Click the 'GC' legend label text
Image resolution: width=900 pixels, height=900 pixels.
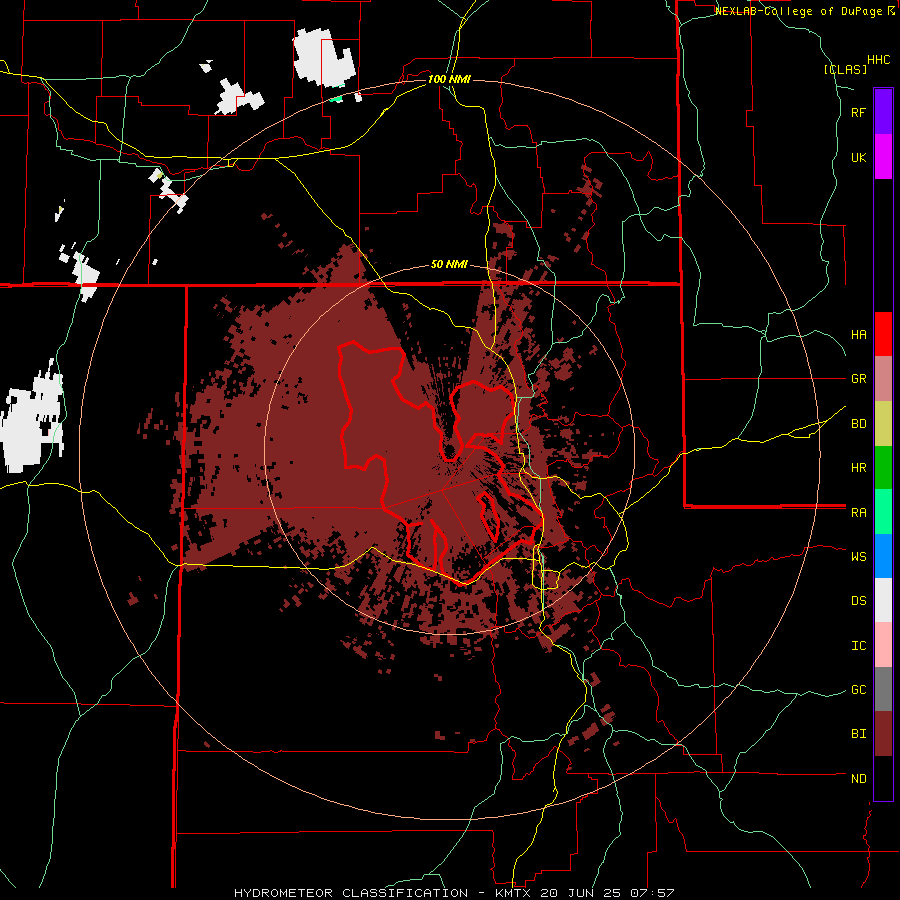[858, 690]
